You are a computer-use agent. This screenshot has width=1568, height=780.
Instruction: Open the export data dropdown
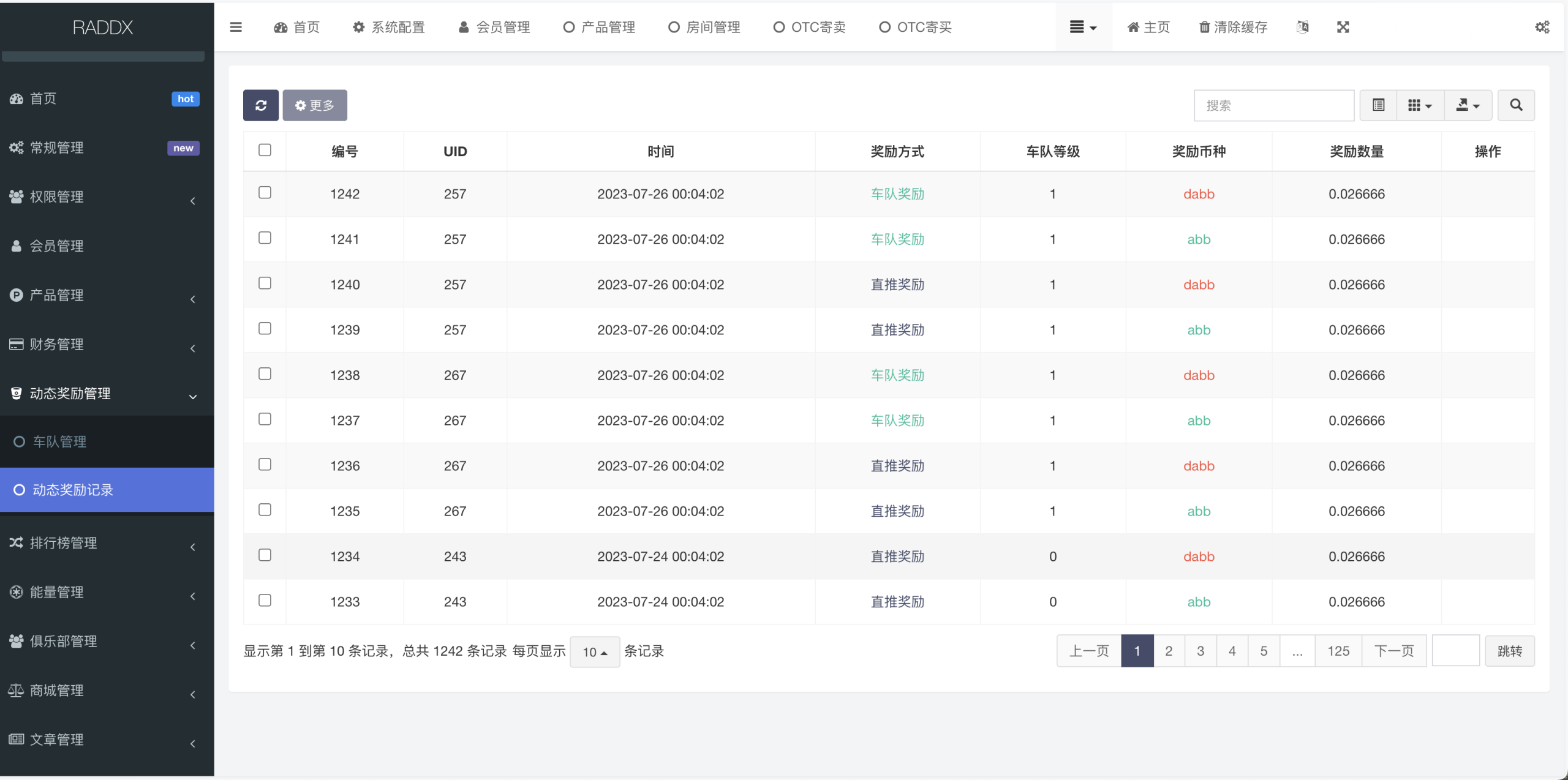click(x=1468, y=105)
